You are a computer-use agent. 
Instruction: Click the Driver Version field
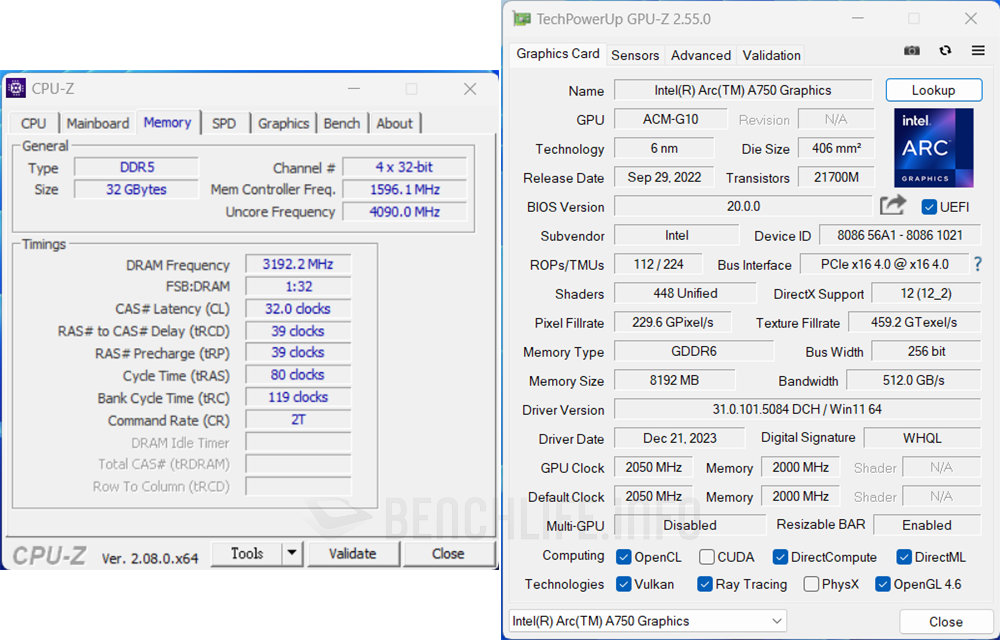797,409
